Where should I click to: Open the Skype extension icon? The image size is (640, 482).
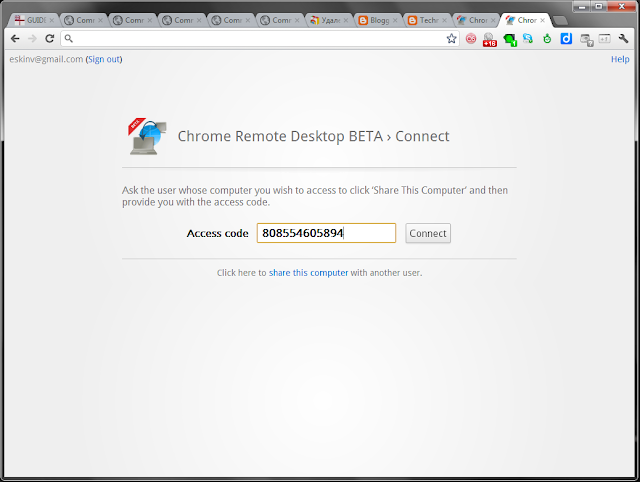pos(528,38)
